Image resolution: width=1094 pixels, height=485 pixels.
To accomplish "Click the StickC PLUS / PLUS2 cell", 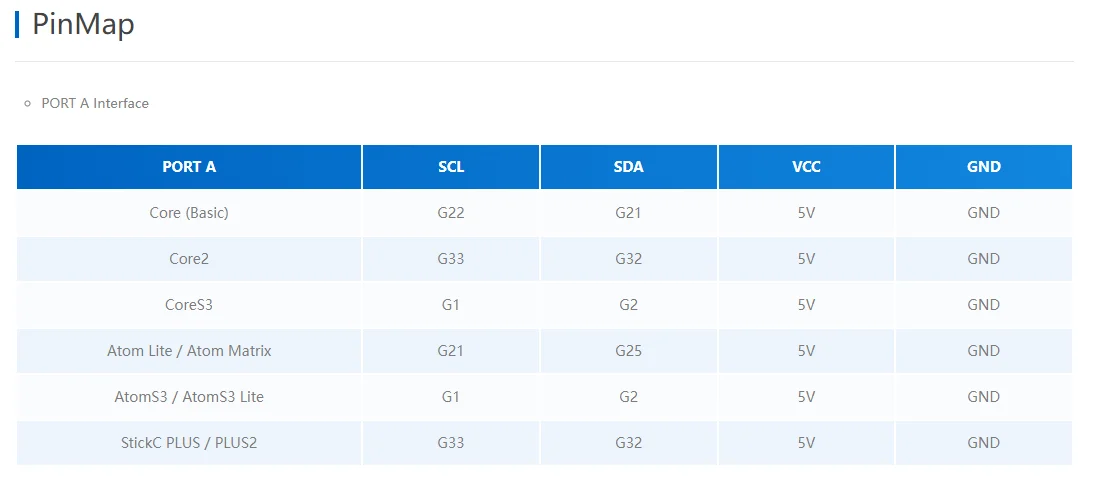I will pos(189,443).
